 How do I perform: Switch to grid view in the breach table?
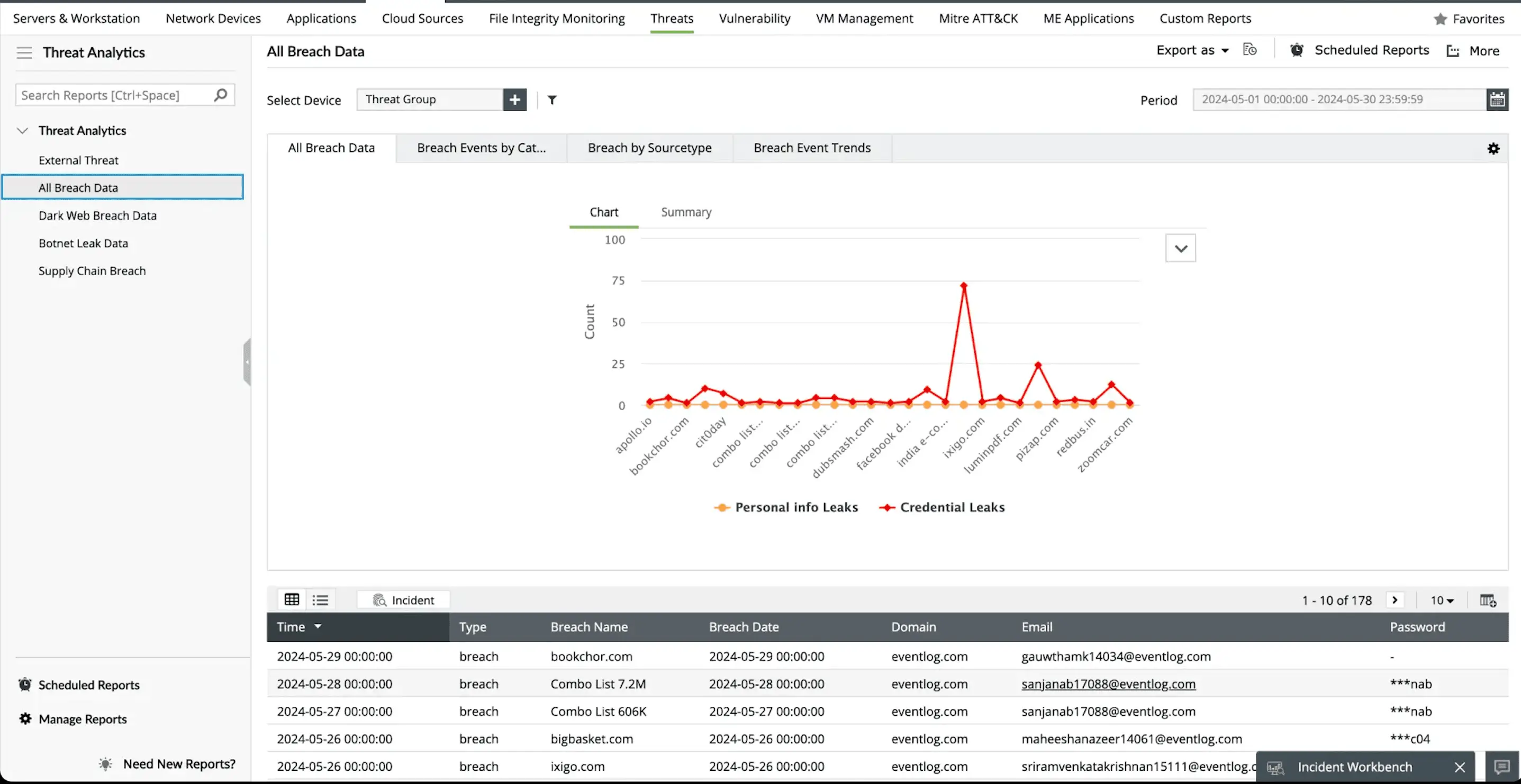tap(291, 599)
